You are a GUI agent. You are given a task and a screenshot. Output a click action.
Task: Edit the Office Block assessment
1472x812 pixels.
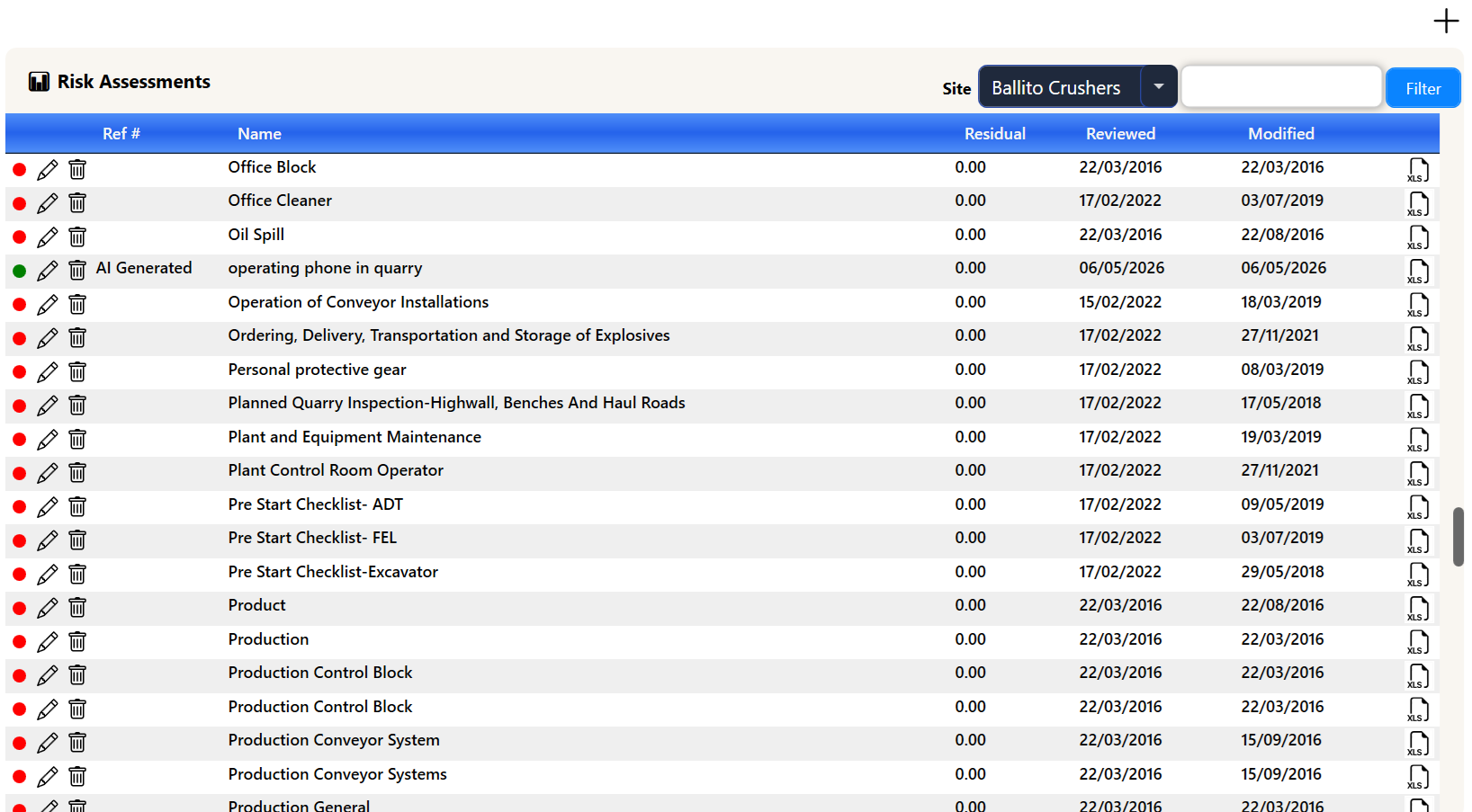(x=48, y=169)
